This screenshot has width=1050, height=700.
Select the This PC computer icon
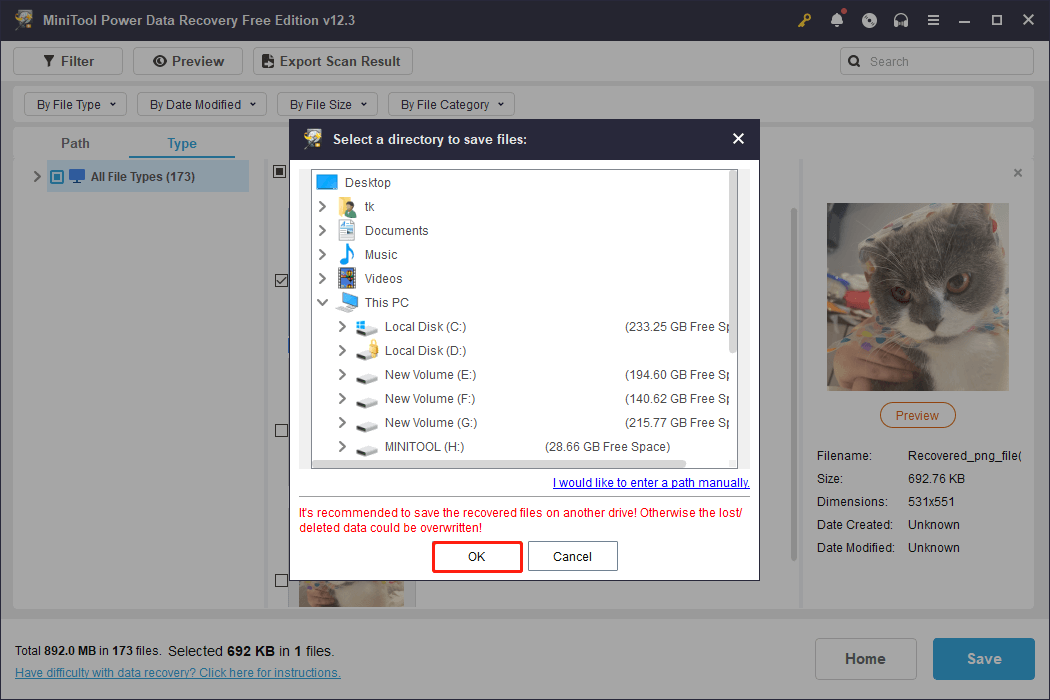[347, 302]
